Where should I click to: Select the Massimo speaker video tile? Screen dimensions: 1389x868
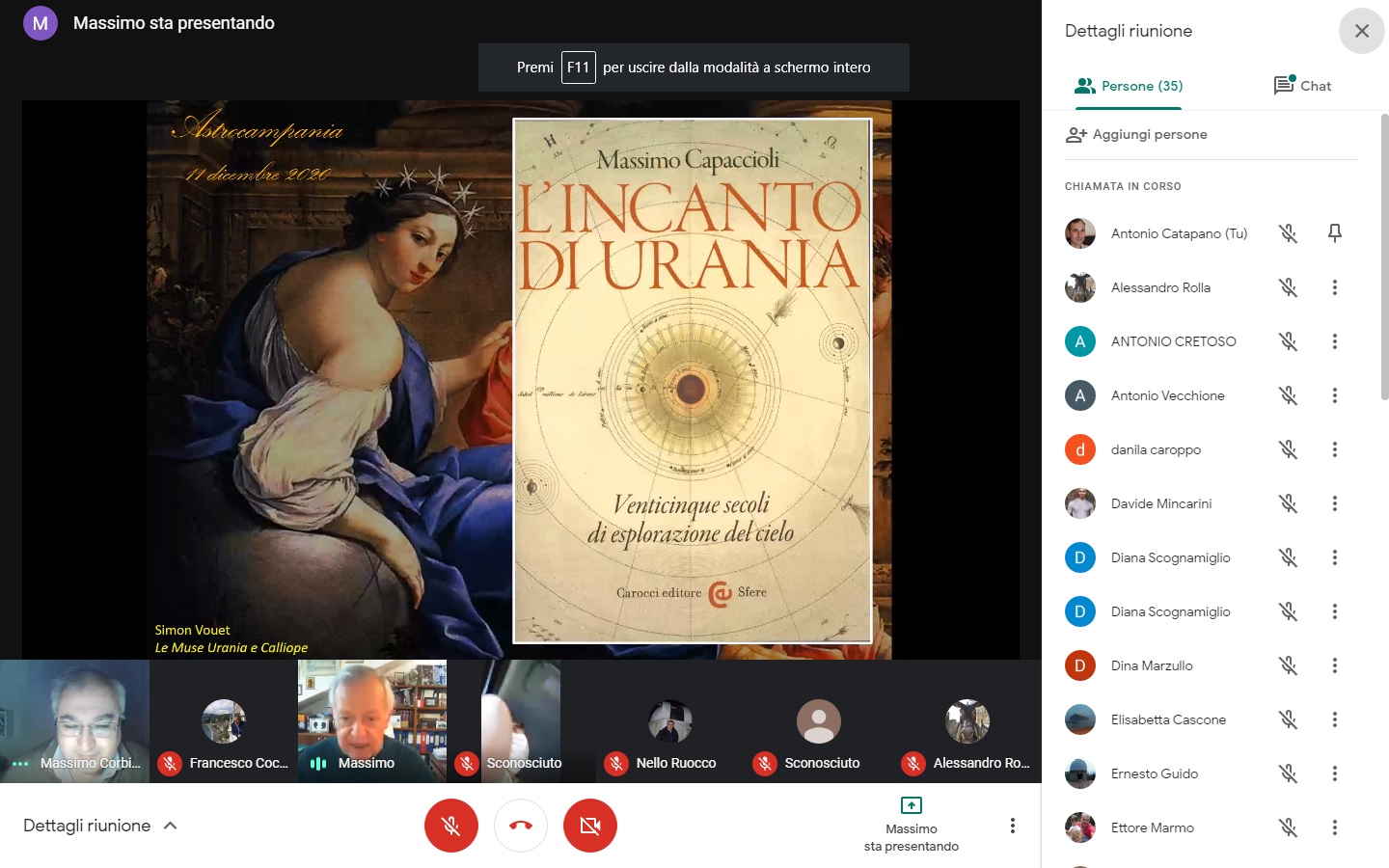[x=372, y=721]
